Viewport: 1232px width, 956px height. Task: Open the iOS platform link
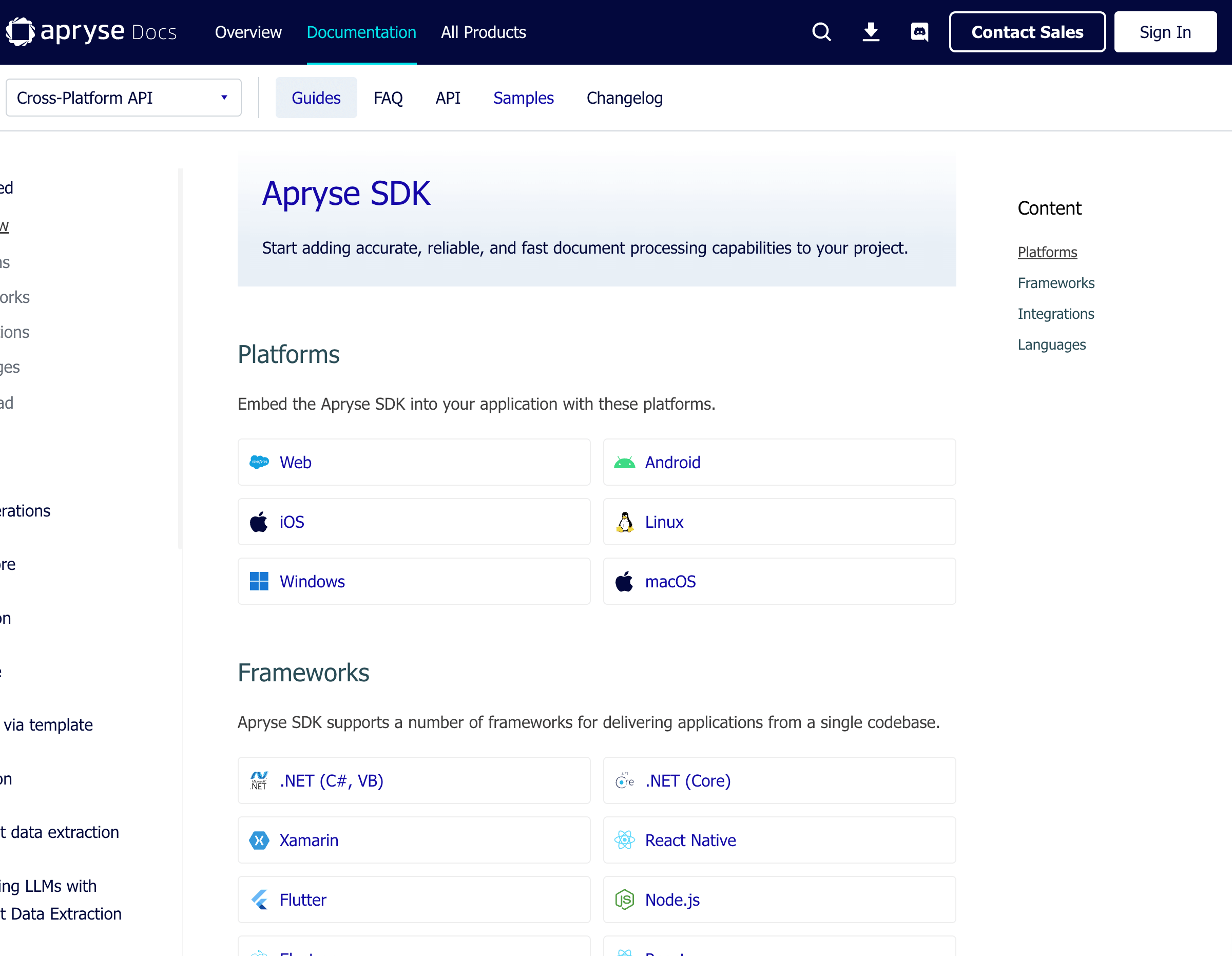pos(414,522)
